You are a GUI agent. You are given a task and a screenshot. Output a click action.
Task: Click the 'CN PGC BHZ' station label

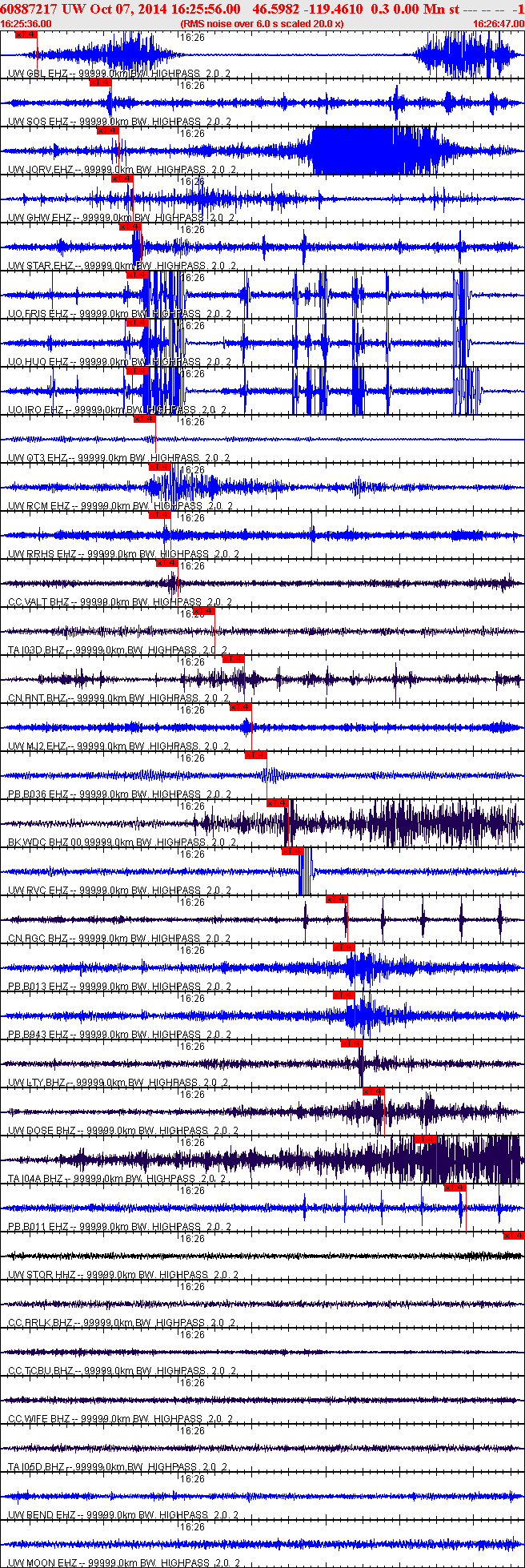point(38,939)
